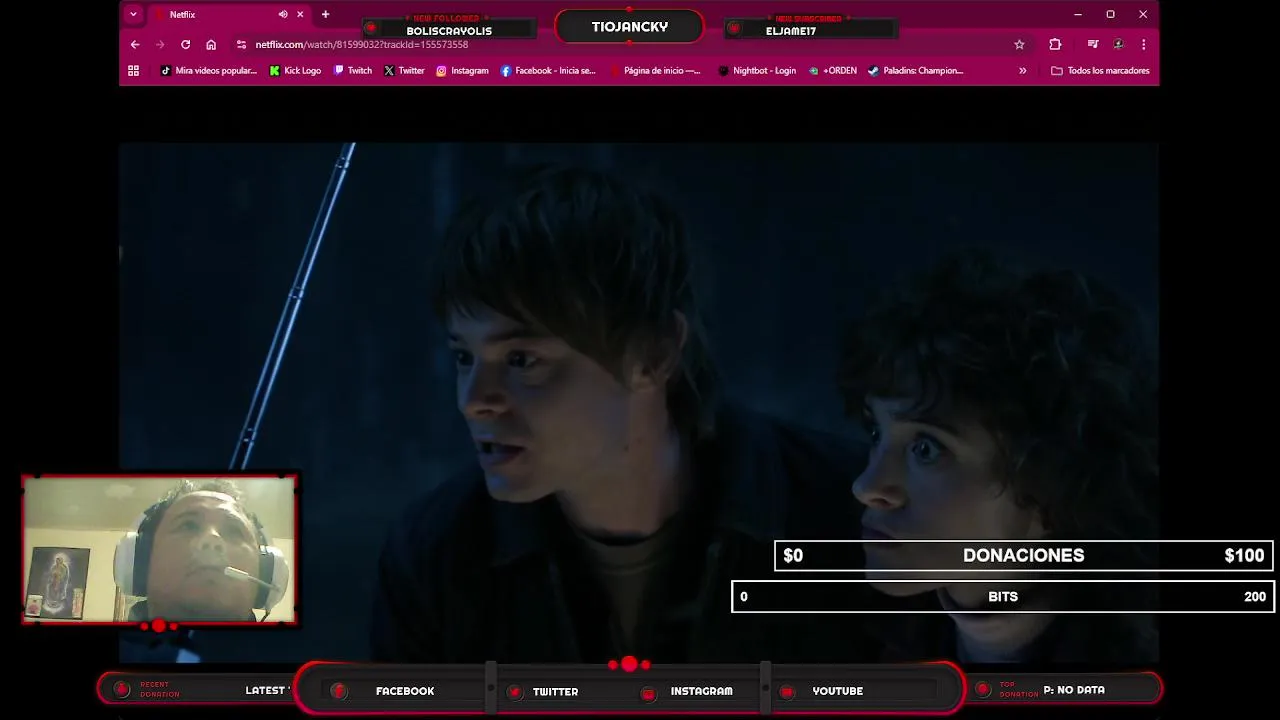Screen dimensions: 1280x720
Task: Click the LATEST donation text
Action: click(x=267, y=690)
